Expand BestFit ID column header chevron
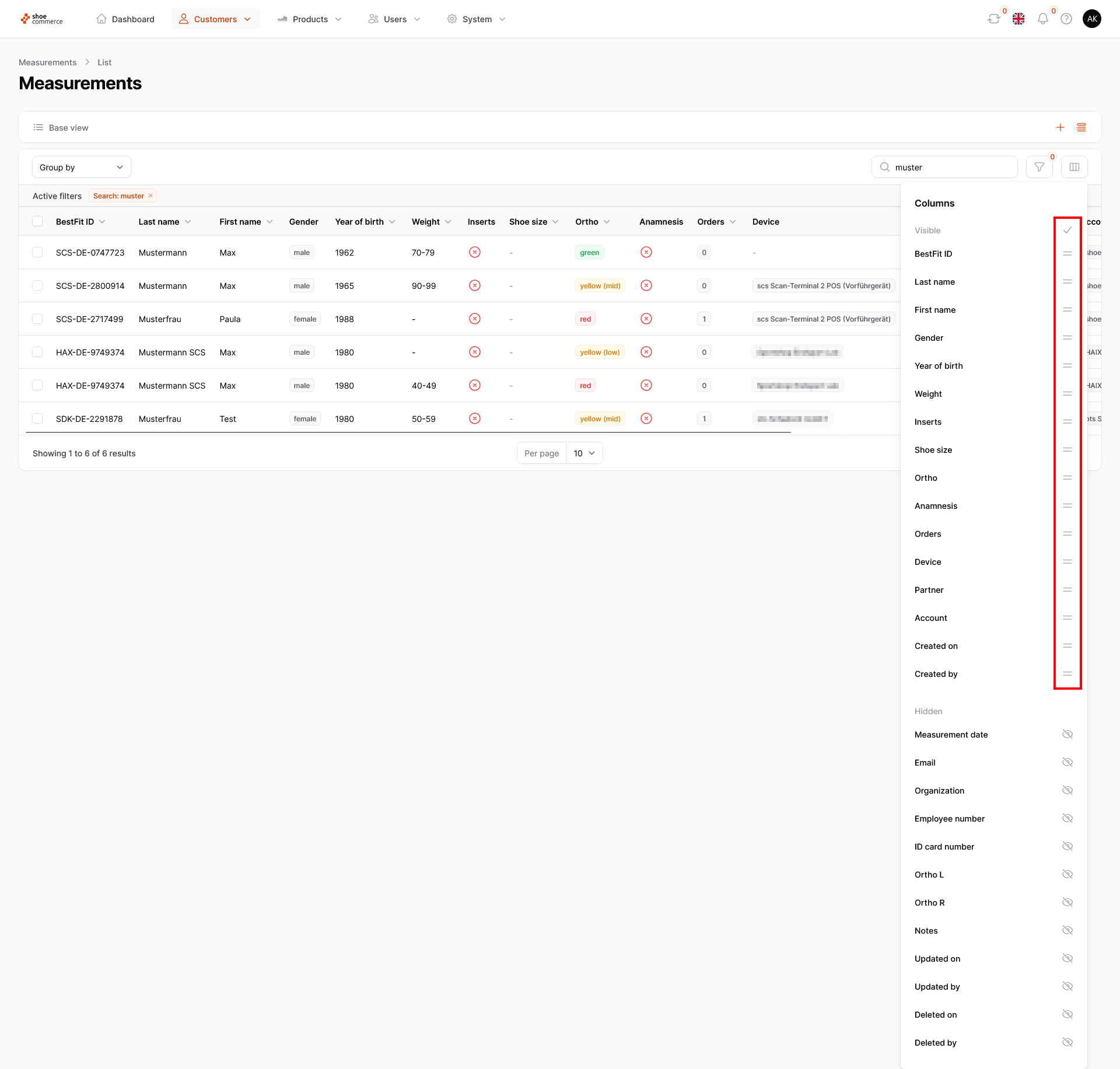Viewport: 1120px width, 1069px height. click(102, 222)
